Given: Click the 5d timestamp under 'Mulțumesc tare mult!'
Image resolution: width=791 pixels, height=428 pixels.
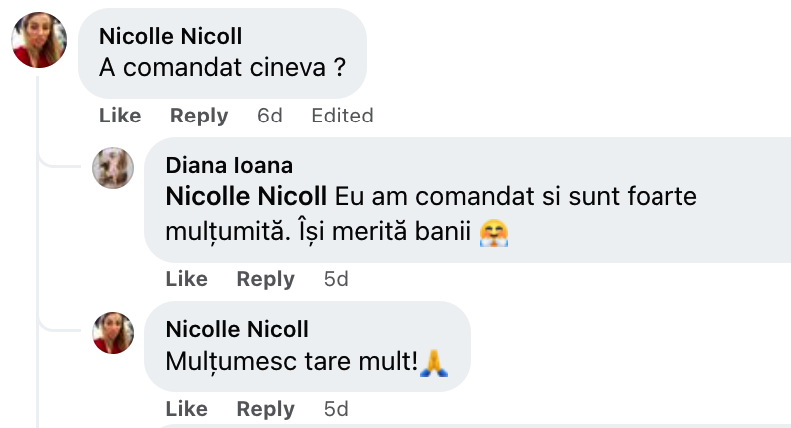Looking at the screenshot, I should coord(336,409).
